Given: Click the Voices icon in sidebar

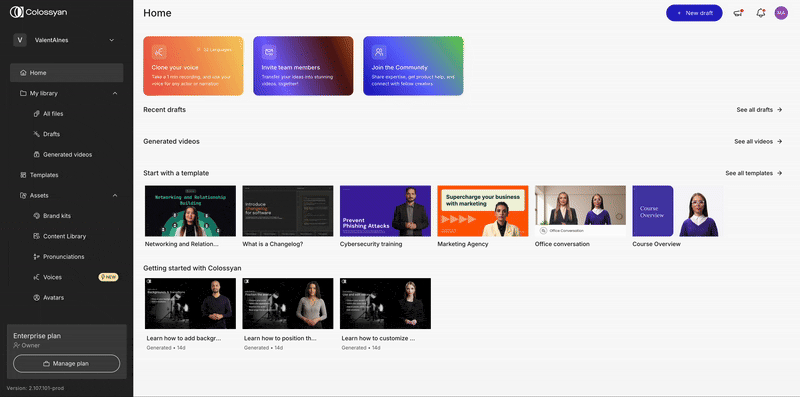Looking at the screenshot, I should pyautogui.click(x=36, y=277).
